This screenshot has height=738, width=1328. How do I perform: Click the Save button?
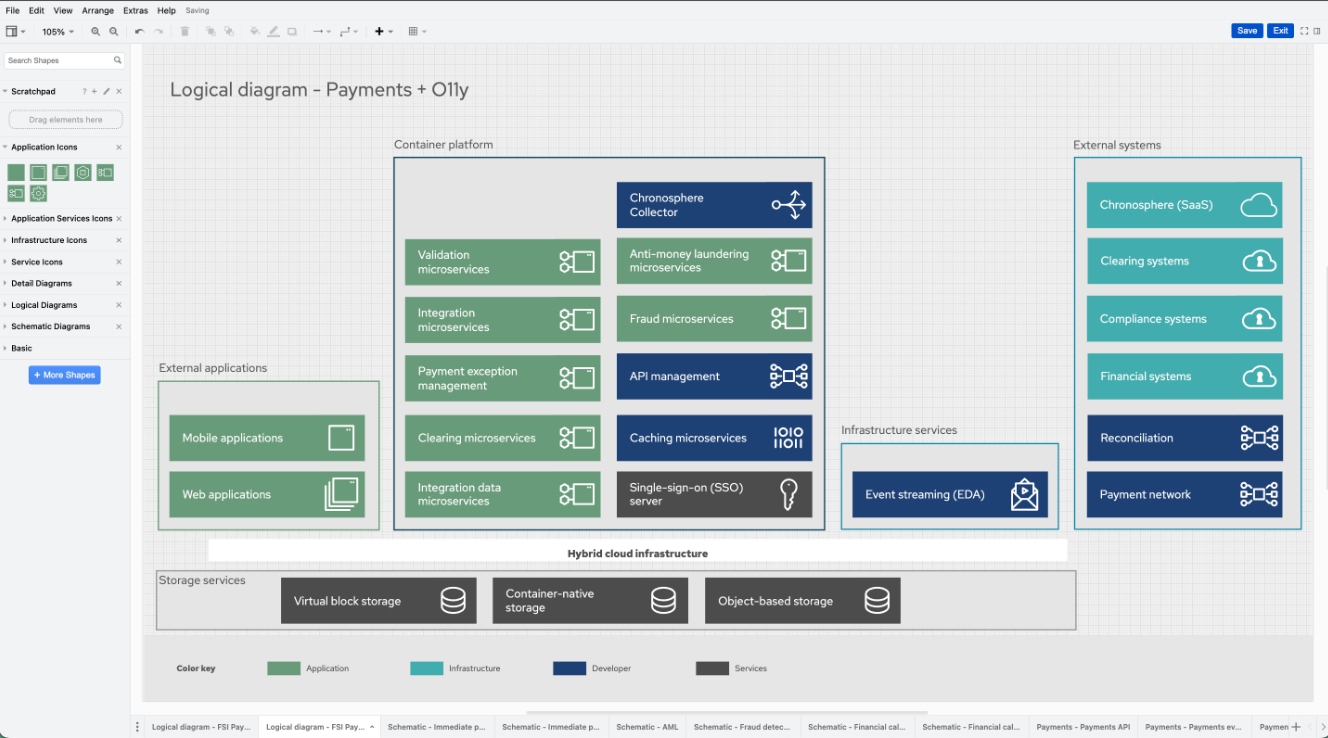point(1246,31)
